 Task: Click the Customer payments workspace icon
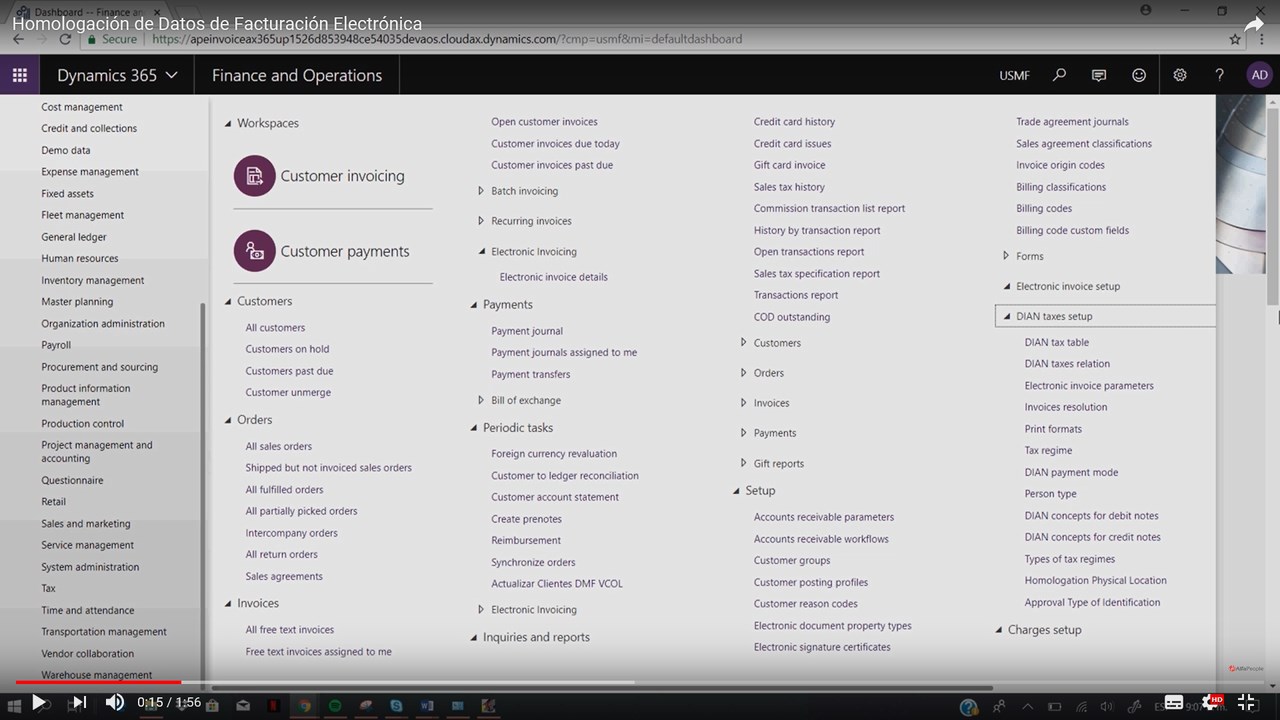pos(255,251)
